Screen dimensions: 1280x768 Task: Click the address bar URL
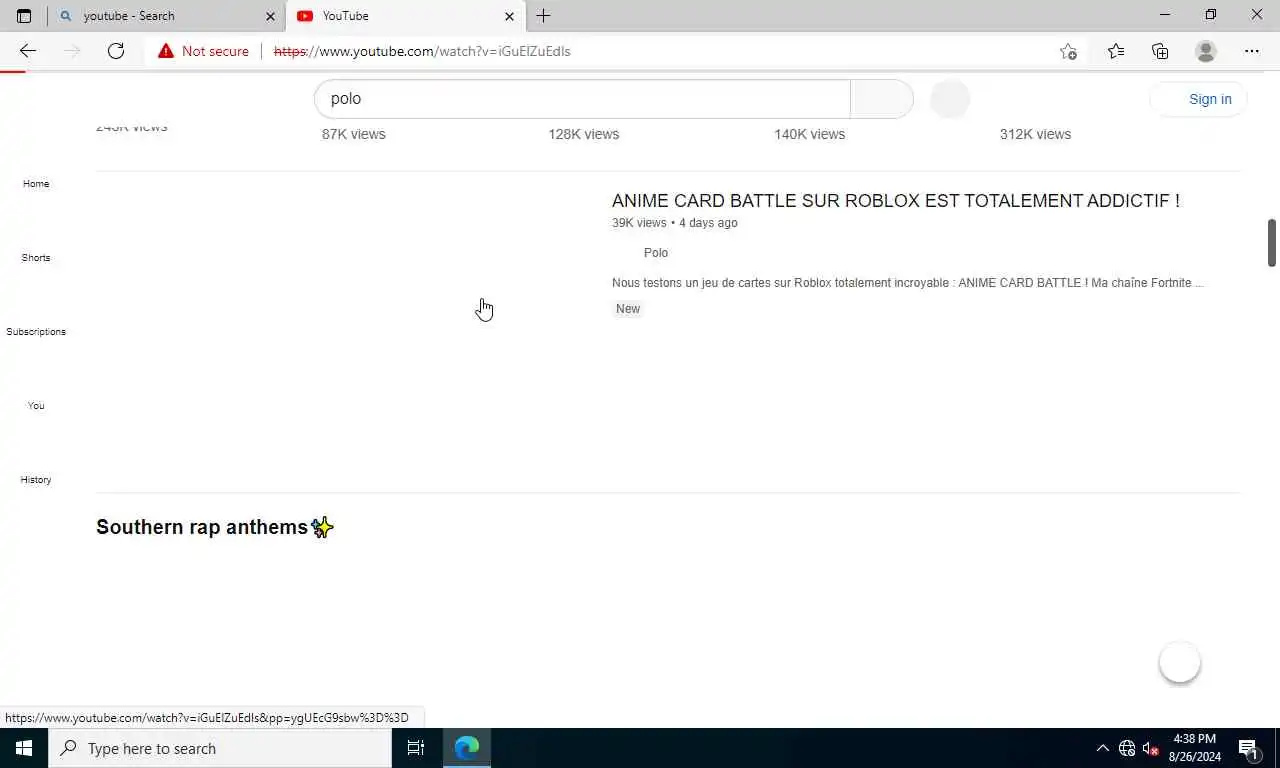(x=422, y=51)
